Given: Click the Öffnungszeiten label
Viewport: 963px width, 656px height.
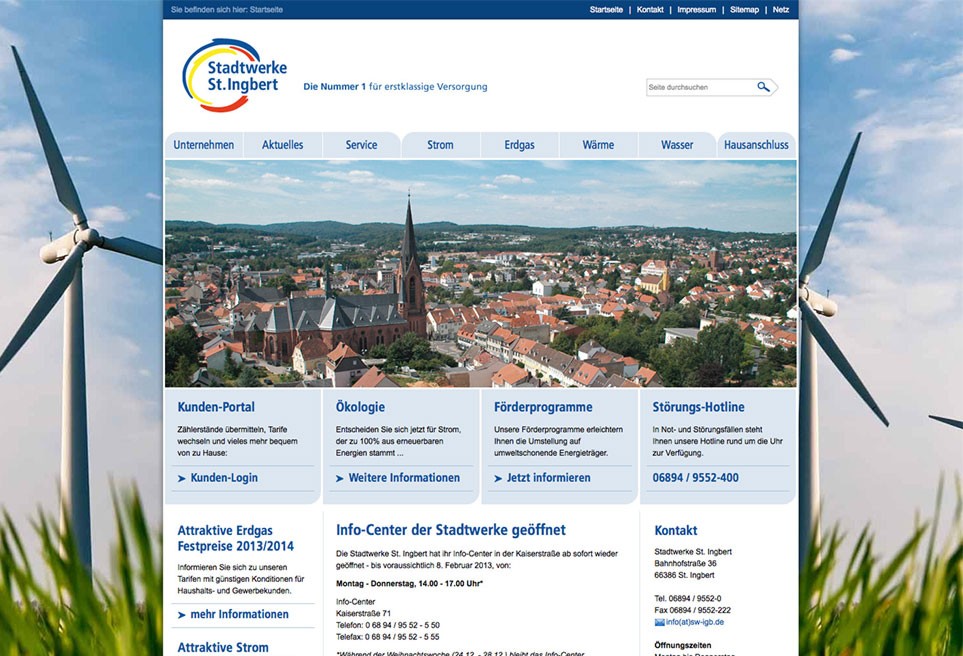Looking at the screenshot, I should tap(683, 646).
